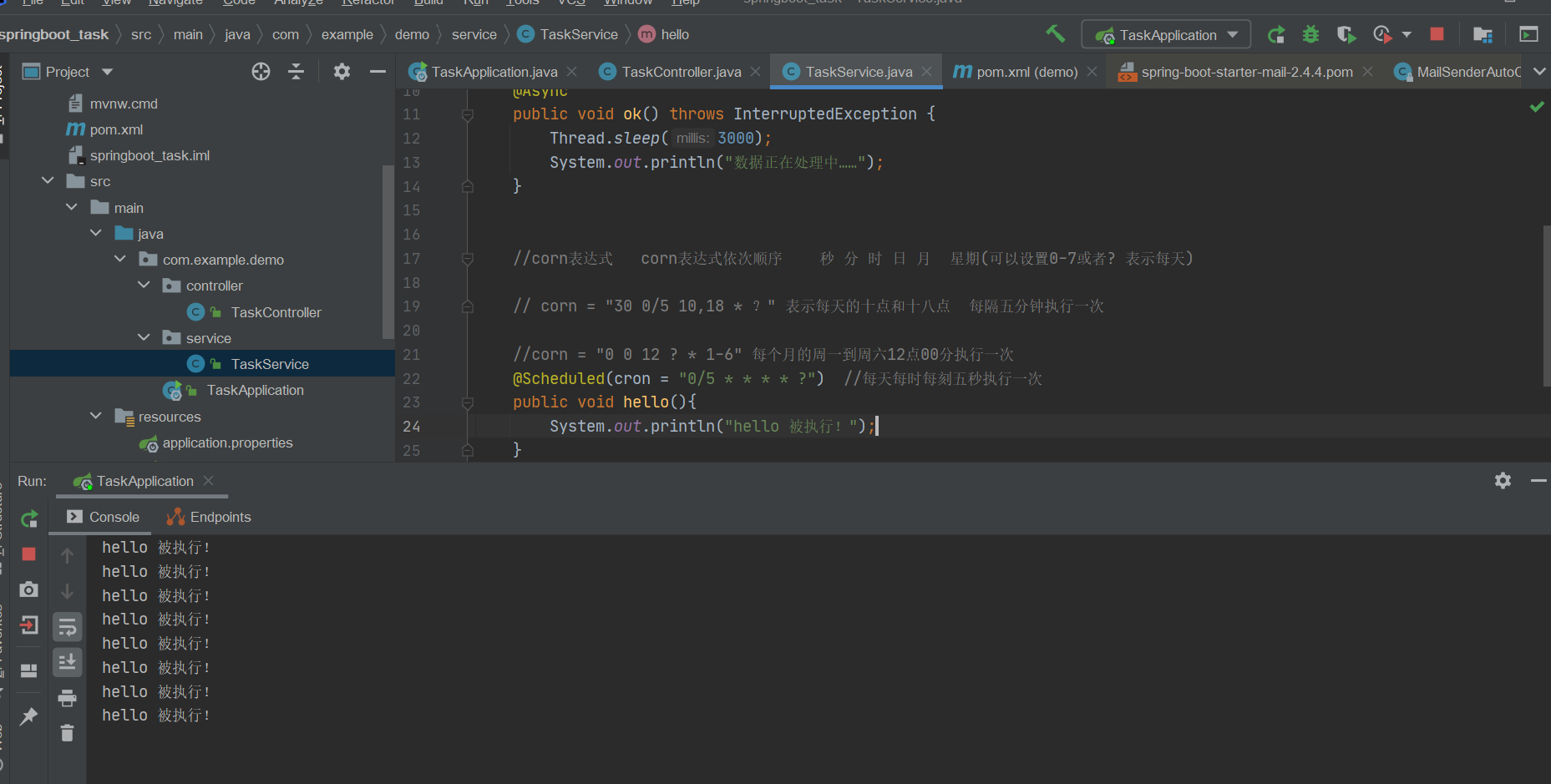1551x784 pixels.
Task: Collapse com.example.demo package
Action: tap(120, 259)
